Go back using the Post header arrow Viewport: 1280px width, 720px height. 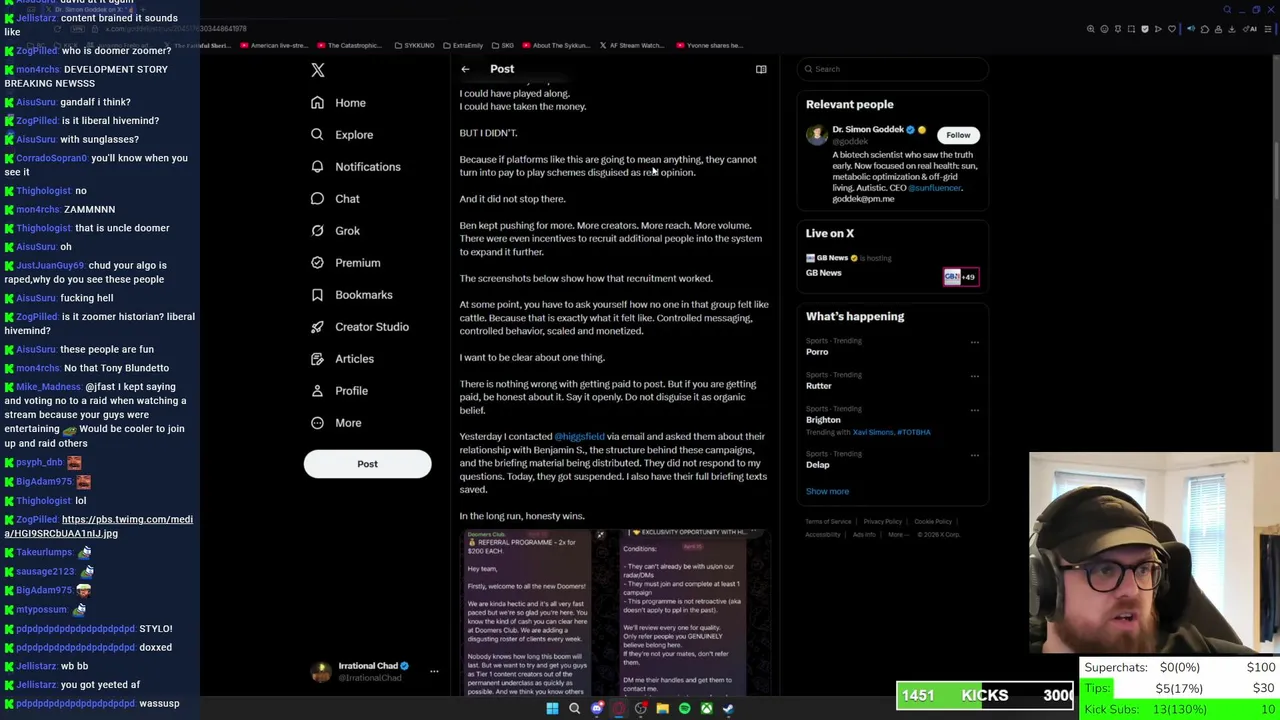tap(465, 69)
